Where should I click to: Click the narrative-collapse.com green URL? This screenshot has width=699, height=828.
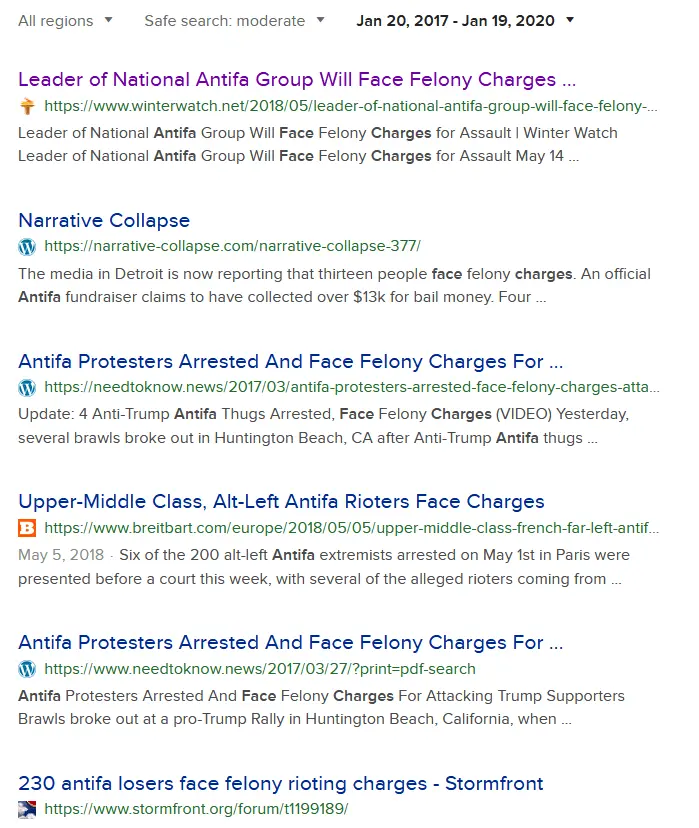pyautogui.click(x=233, y=247)
